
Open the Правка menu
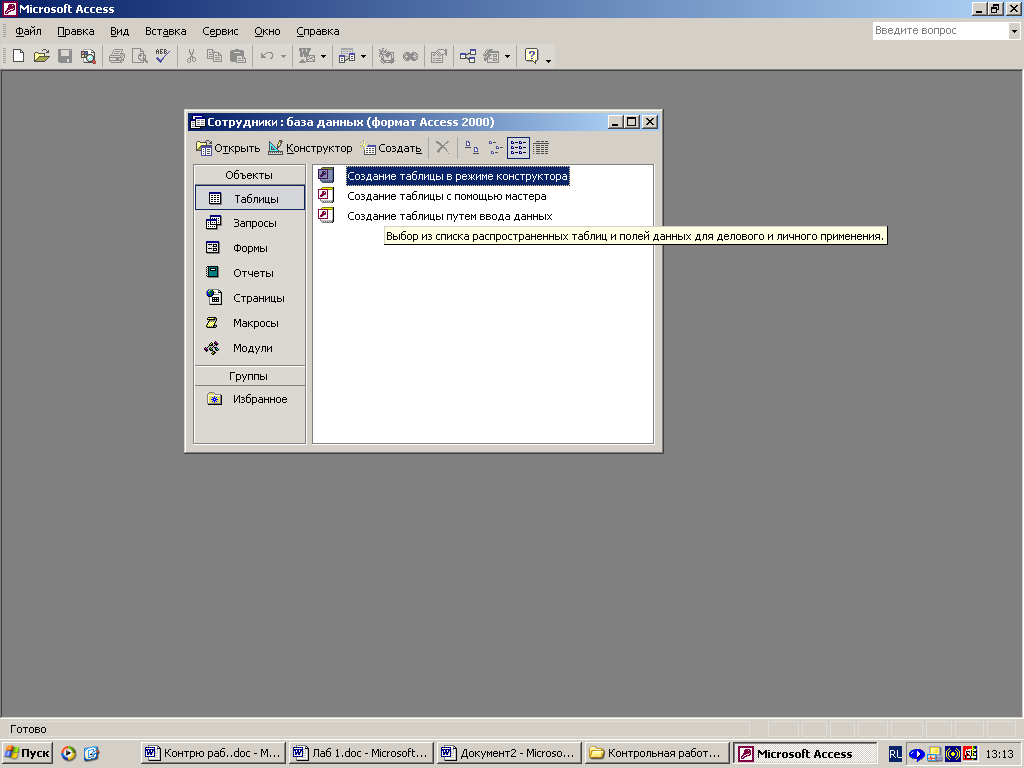[x=76, y=31]
